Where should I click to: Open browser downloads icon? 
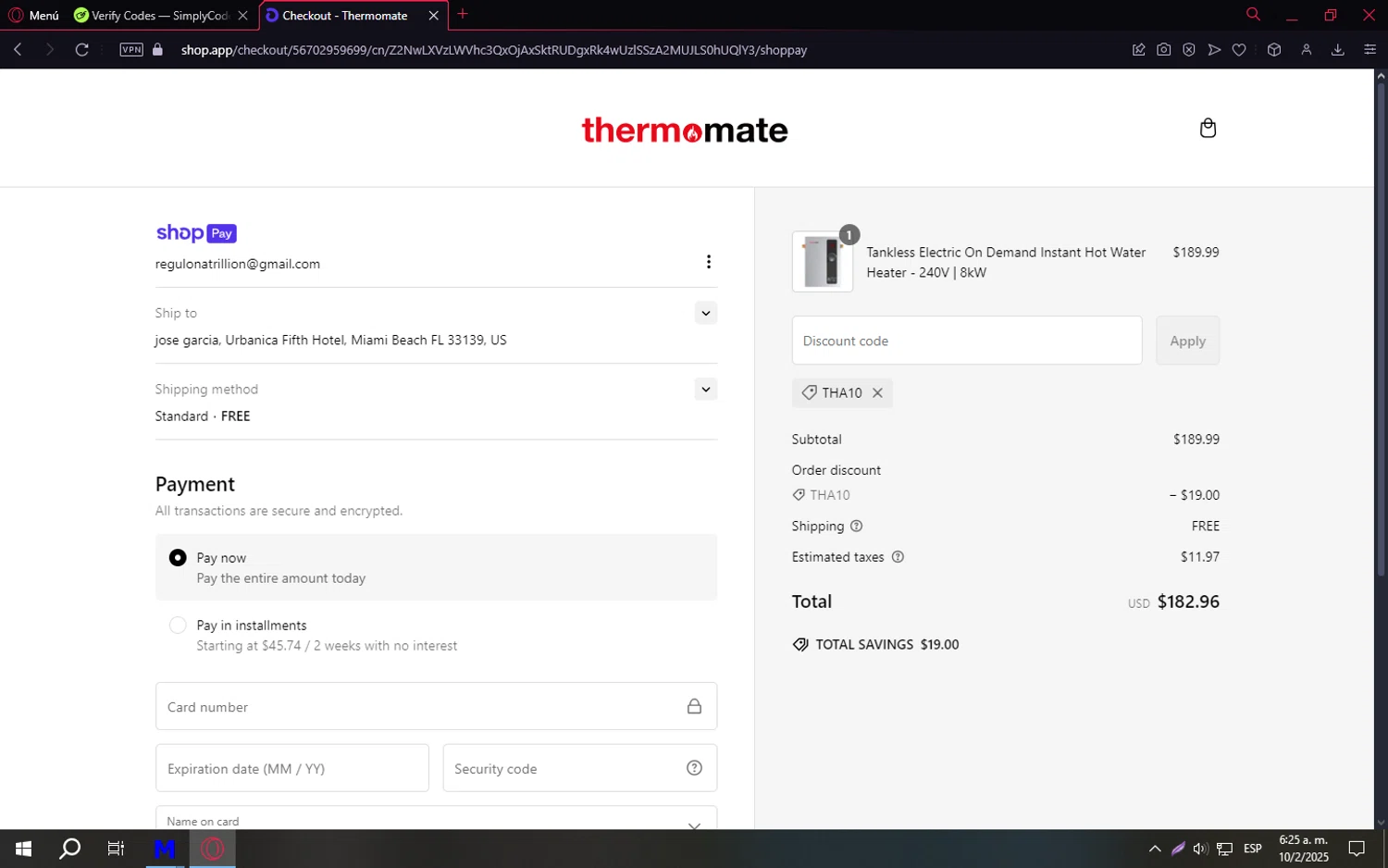point(1338,50)
